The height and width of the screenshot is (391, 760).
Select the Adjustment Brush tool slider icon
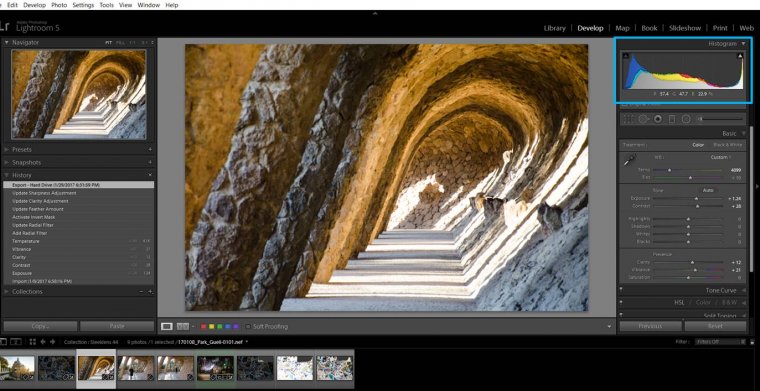click(720, 119)
